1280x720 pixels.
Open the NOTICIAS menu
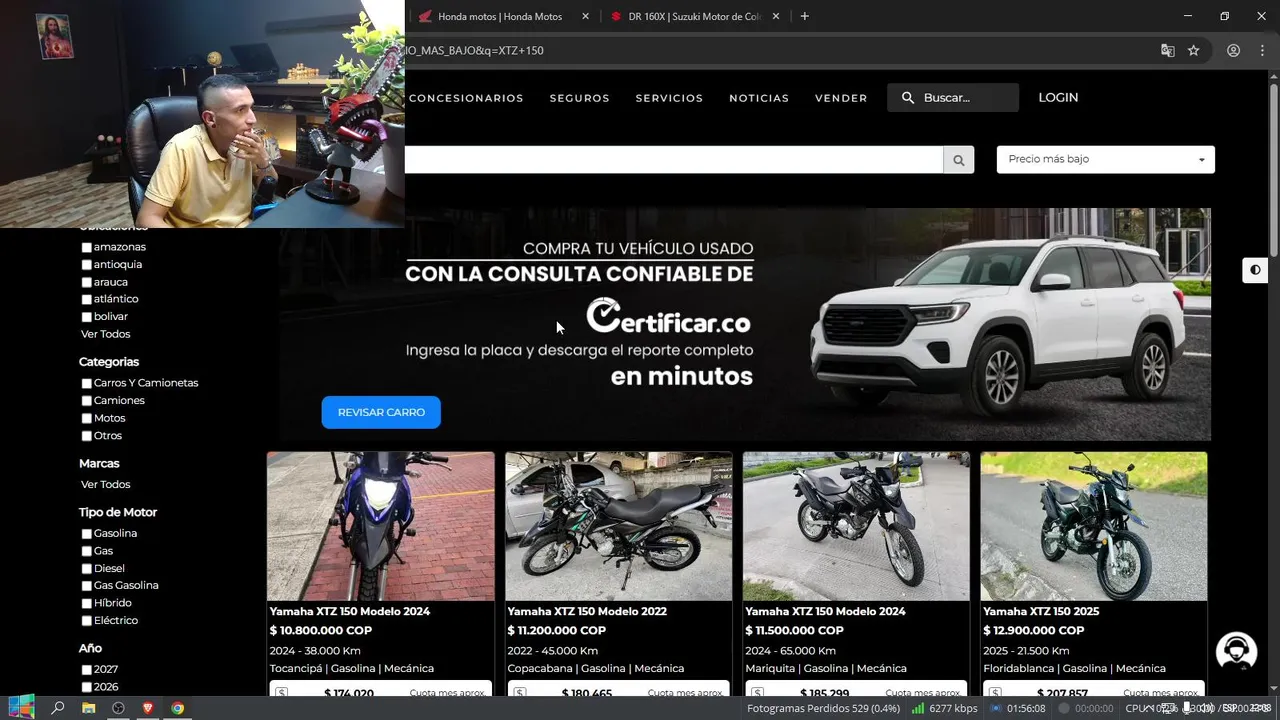759,98
